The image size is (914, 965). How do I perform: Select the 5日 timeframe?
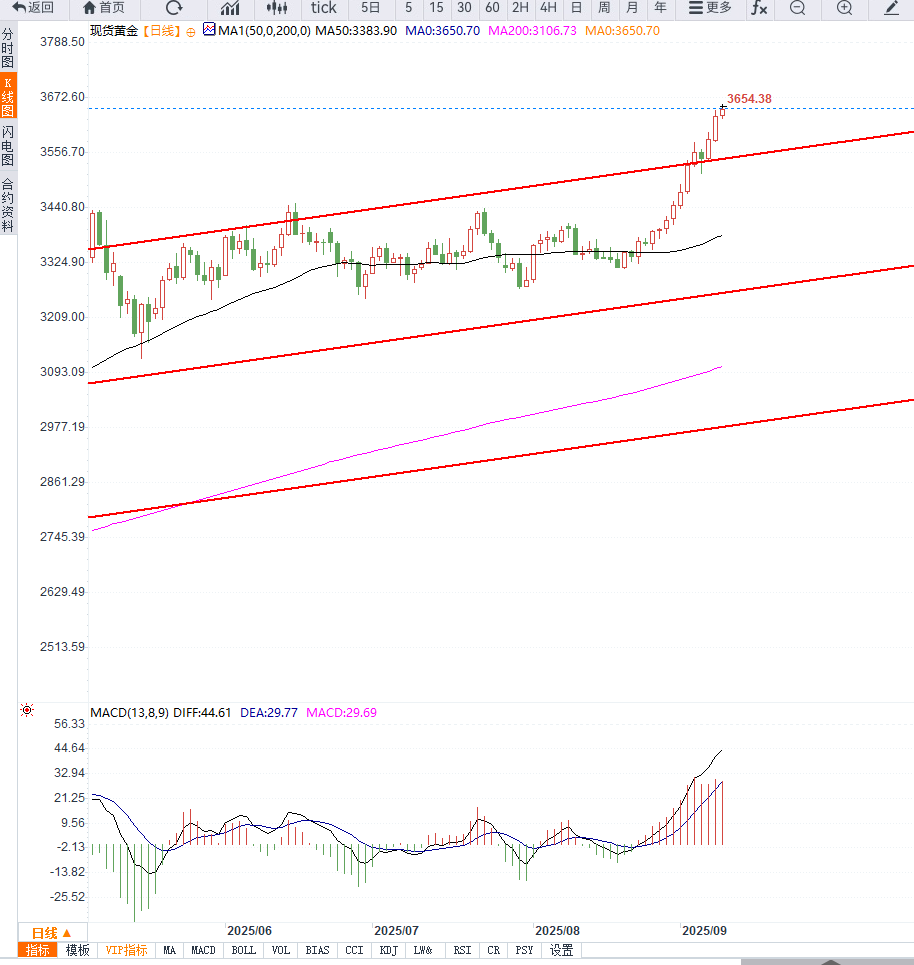(x=370, y=8)
